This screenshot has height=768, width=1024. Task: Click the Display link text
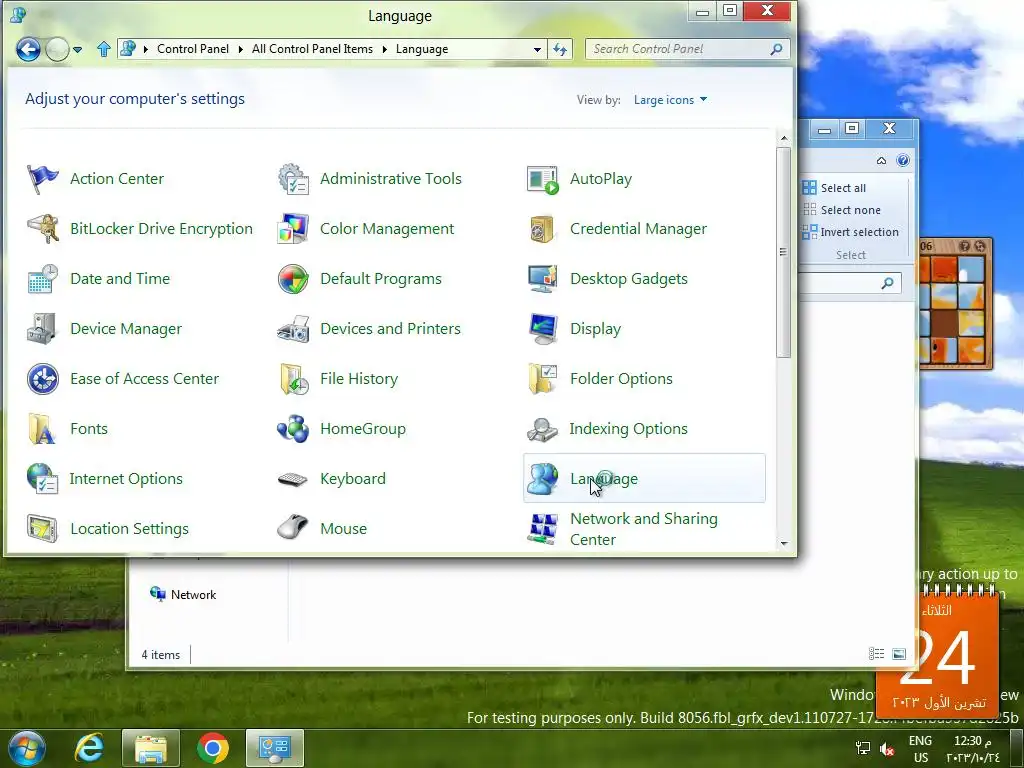595,329
